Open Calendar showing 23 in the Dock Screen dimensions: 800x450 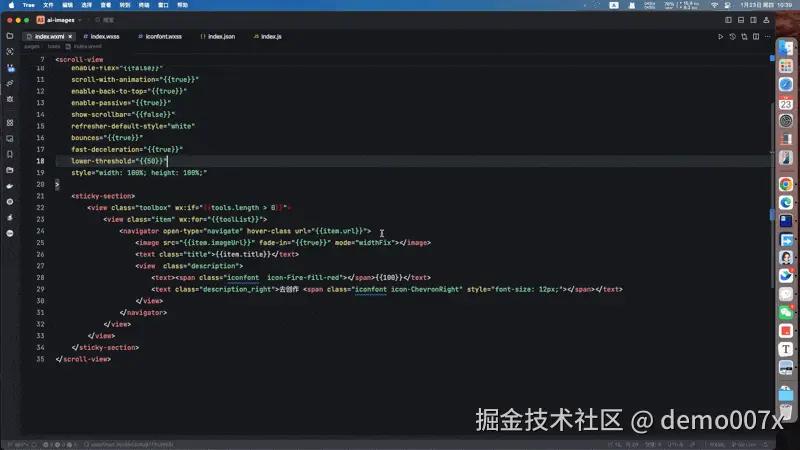pos(786,103)
